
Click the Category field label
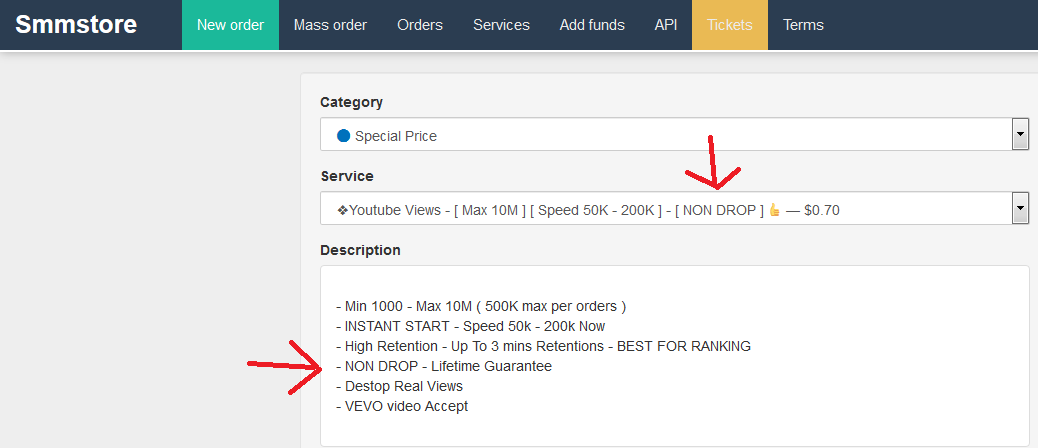pyautogui.click(x=352, y=103)
